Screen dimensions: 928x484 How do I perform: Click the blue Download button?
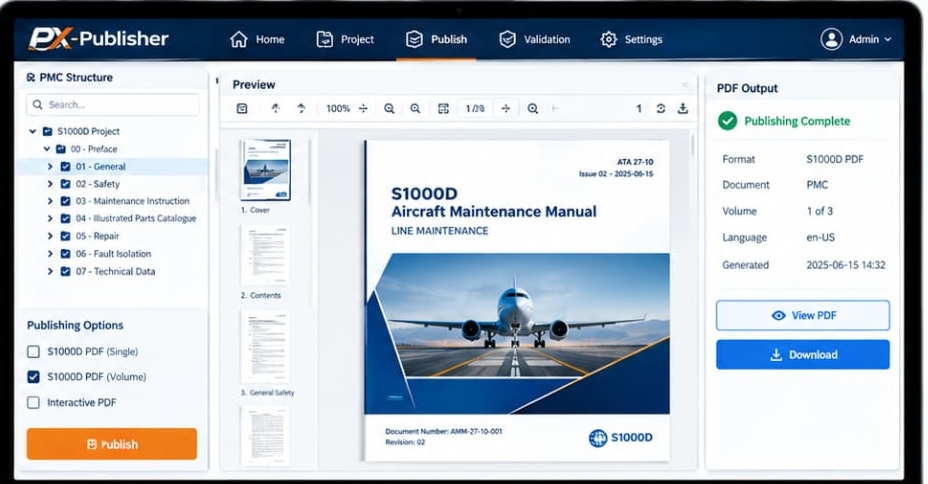point(803,354)
